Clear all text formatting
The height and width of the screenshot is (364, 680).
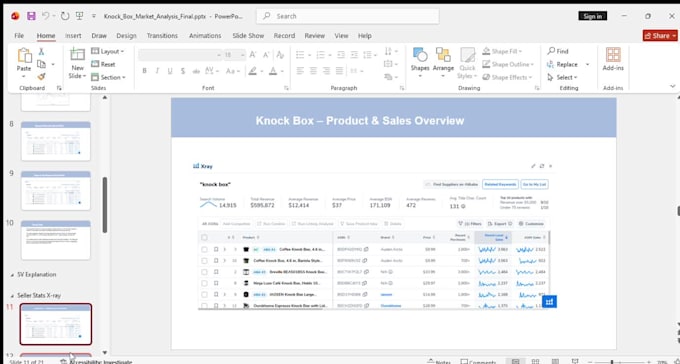[280, 55]
